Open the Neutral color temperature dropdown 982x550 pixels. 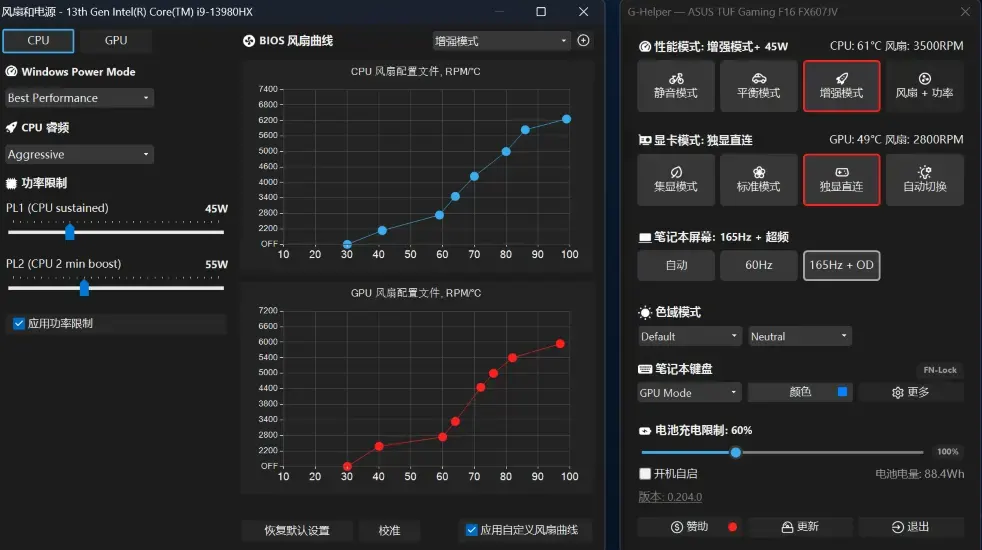[x=800, y=336]
